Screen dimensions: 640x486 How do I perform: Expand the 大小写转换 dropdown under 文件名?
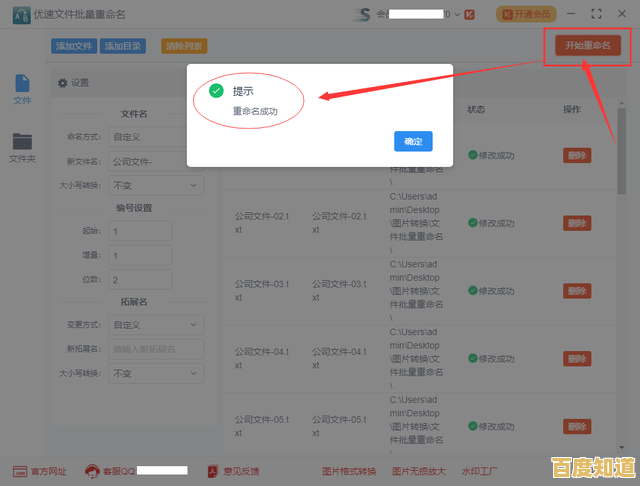pyautogui.click(x=156, y=185)
